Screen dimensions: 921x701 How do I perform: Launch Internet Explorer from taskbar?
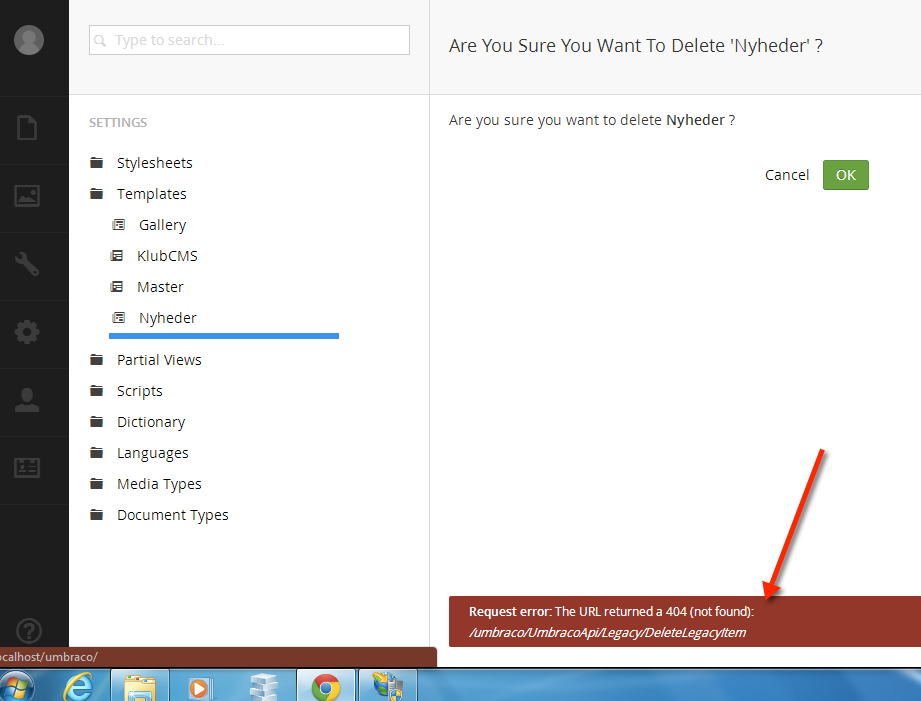click(x=78, y=686)
